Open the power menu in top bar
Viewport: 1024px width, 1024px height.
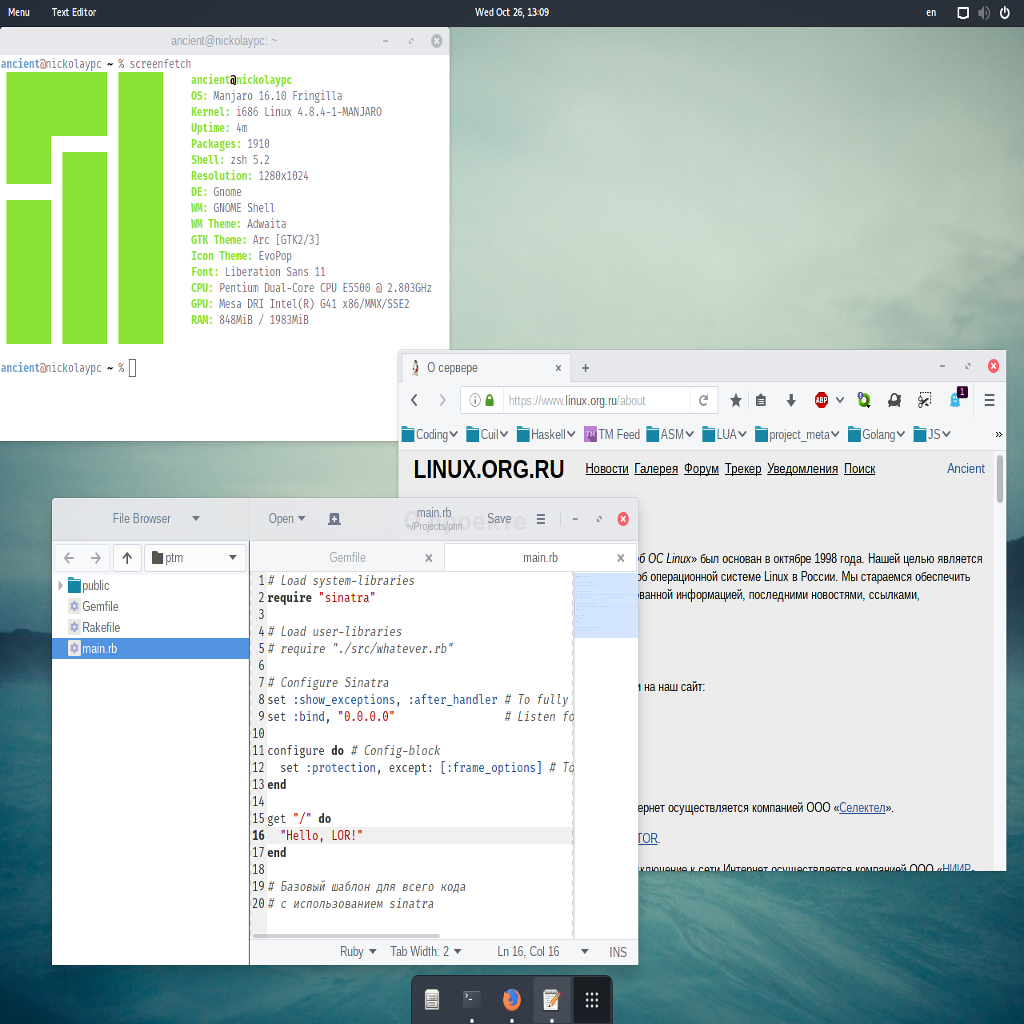1005,12
